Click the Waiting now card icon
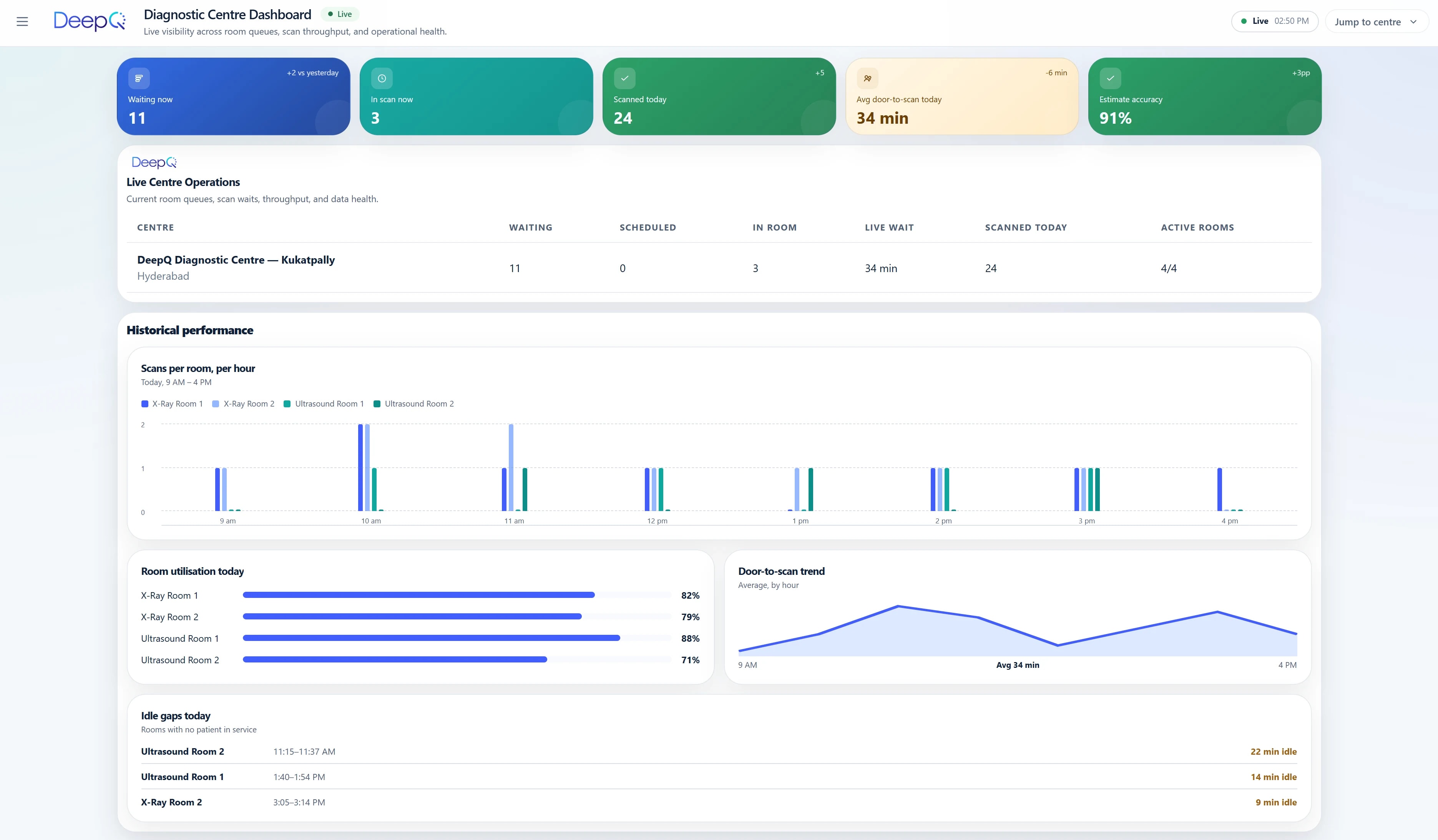The width and height of the screenshot is (1438, 840). tap(139, 78)
